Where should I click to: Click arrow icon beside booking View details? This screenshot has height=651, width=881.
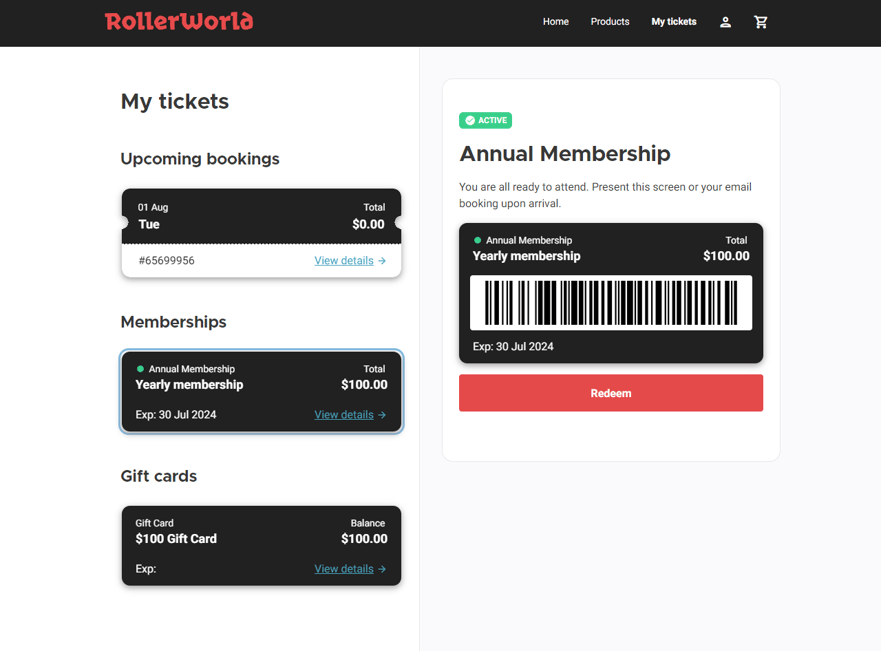click(x=382, y=261)
